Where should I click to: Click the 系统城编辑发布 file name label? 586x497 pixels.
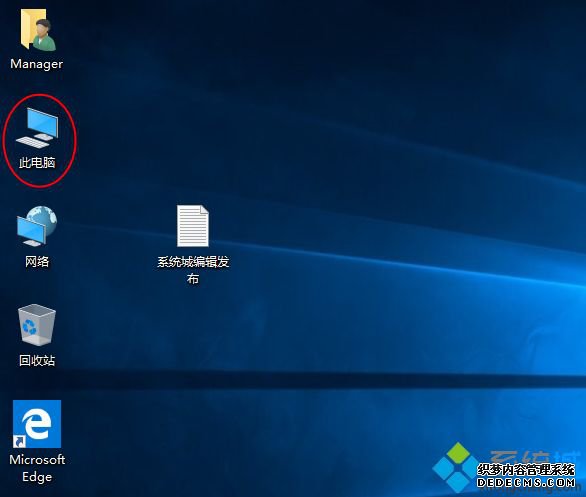[x=193, y=270]
